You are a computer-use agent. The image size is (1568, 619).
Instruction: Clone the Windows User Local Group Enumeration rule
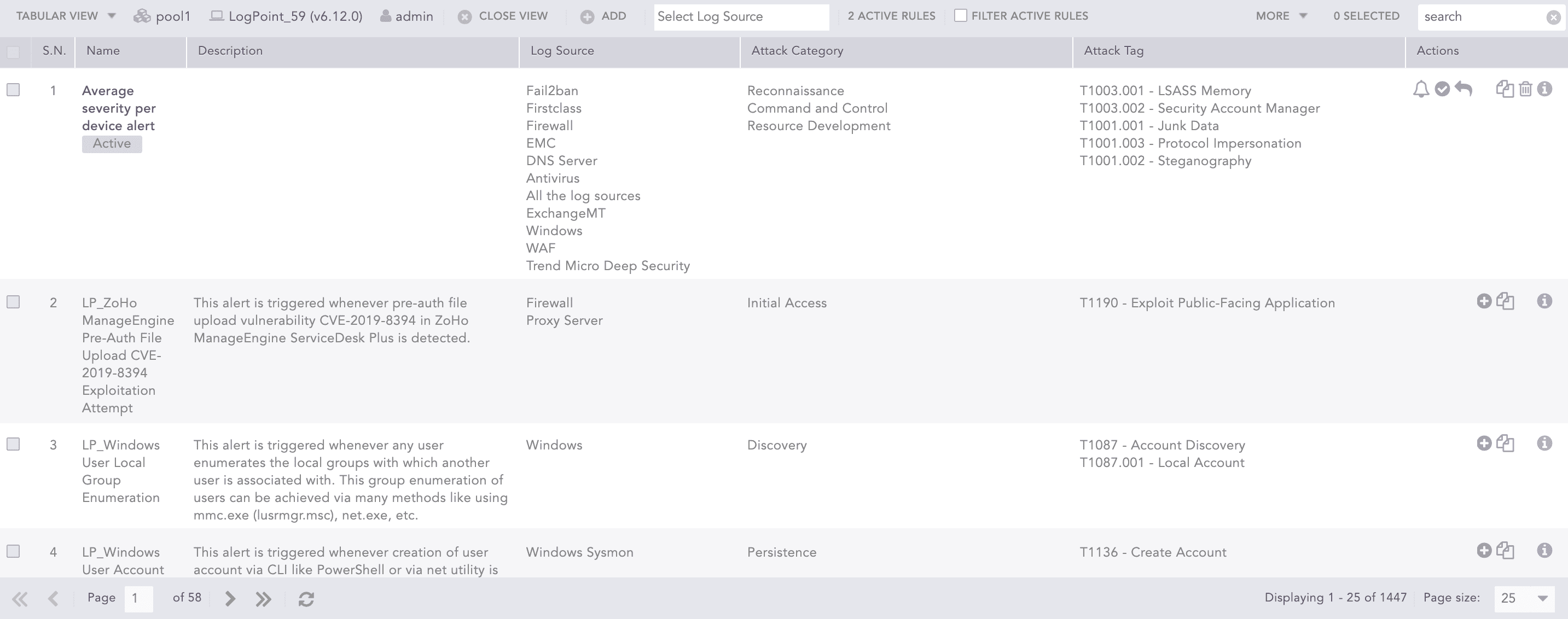[x=1505, y=443]
